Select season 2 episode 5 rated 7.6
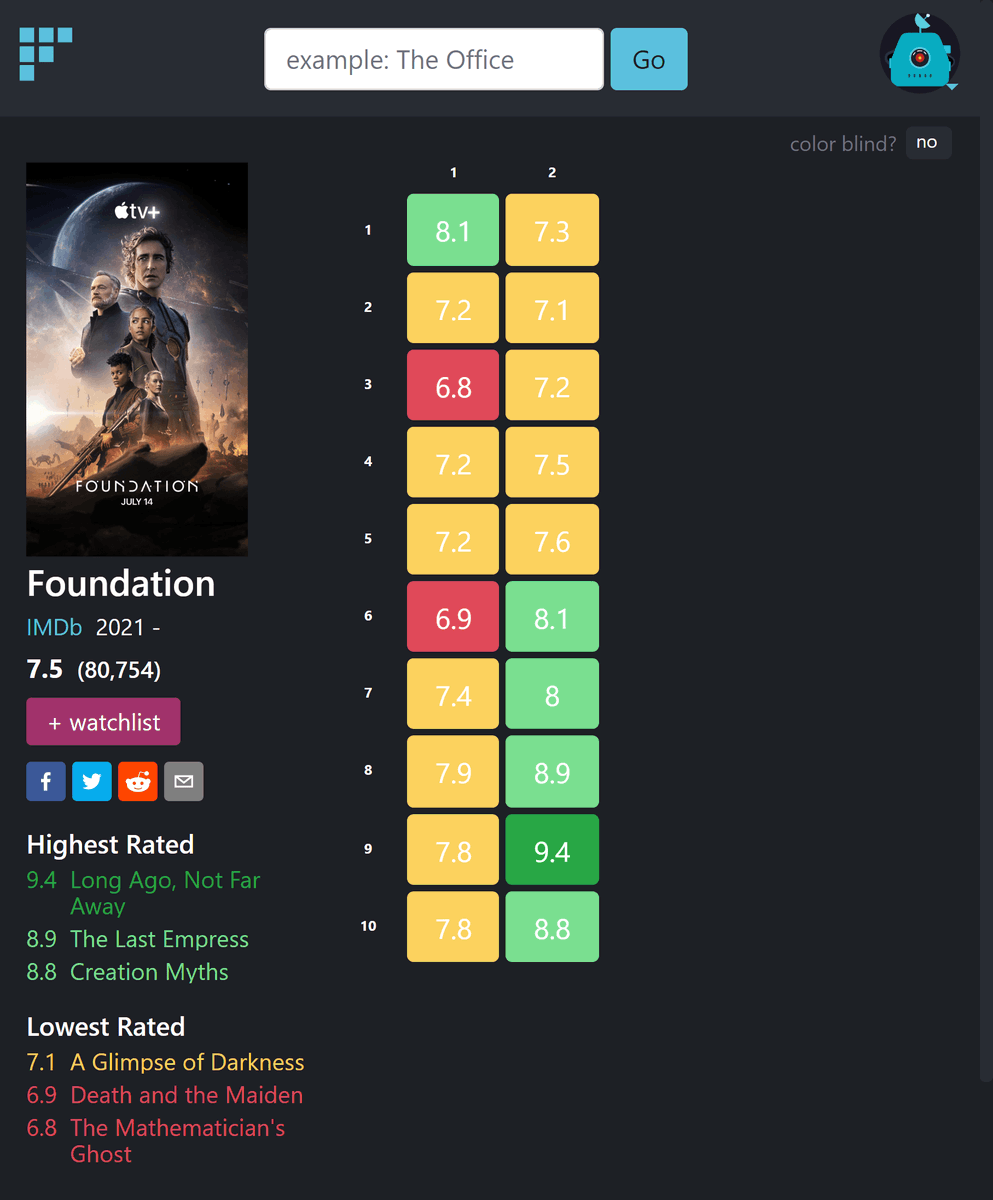The width and height of the screenshot is (993, 1200). click(552, 539)
